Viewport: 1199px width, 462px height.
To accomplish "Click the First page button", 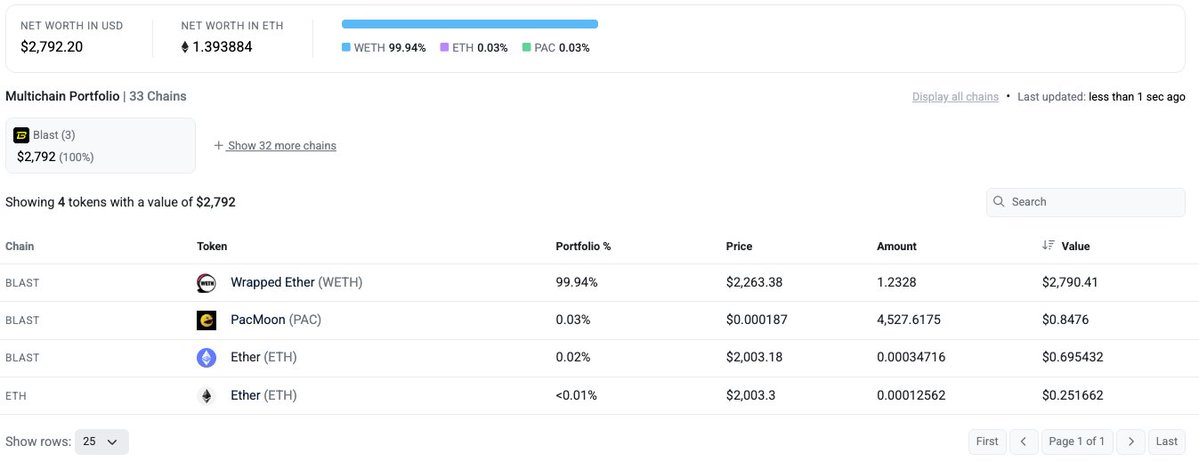I will (987, 441).
